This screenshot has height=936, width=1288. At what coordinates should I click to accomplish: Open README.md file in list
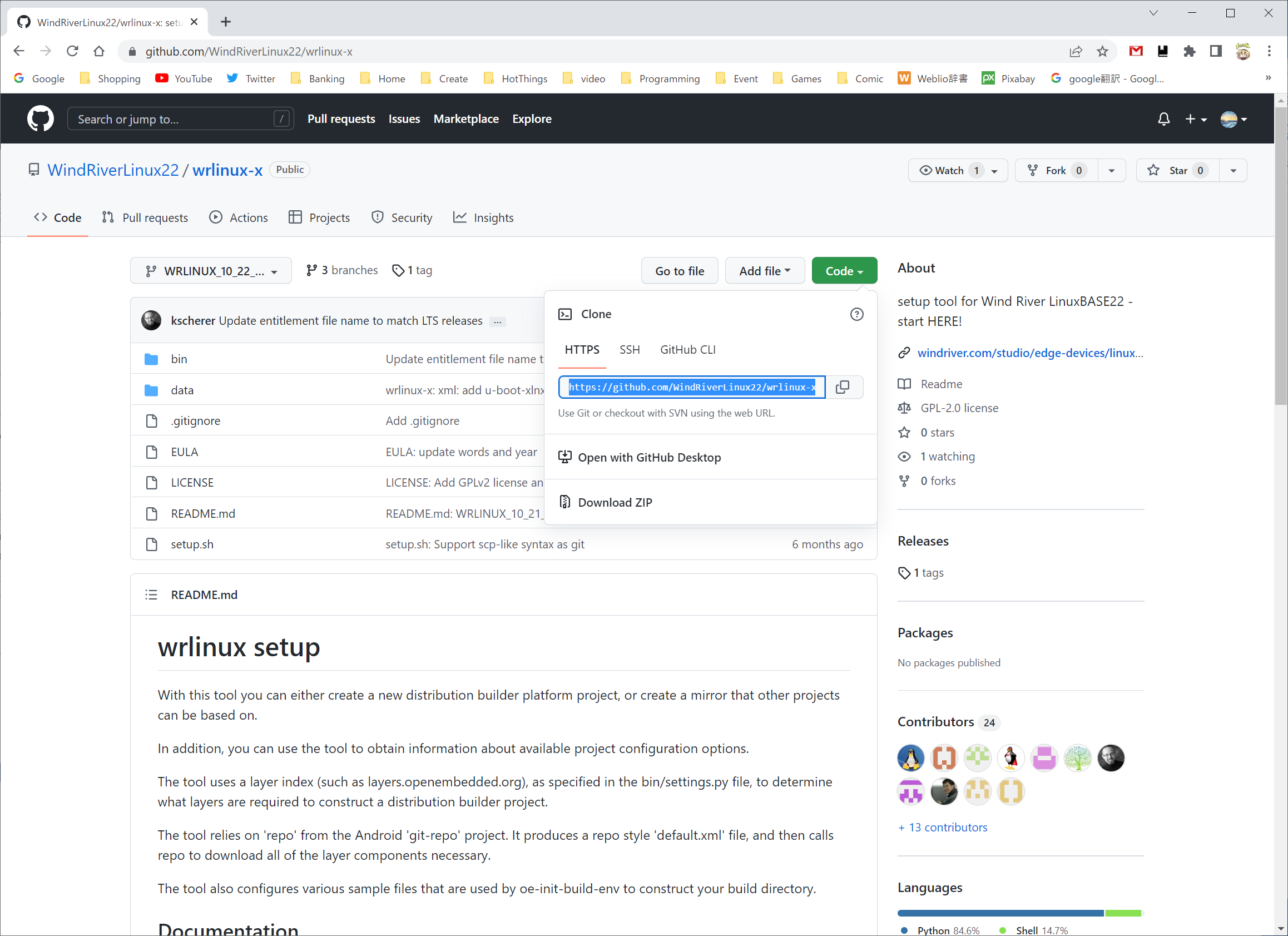(203, 513)
